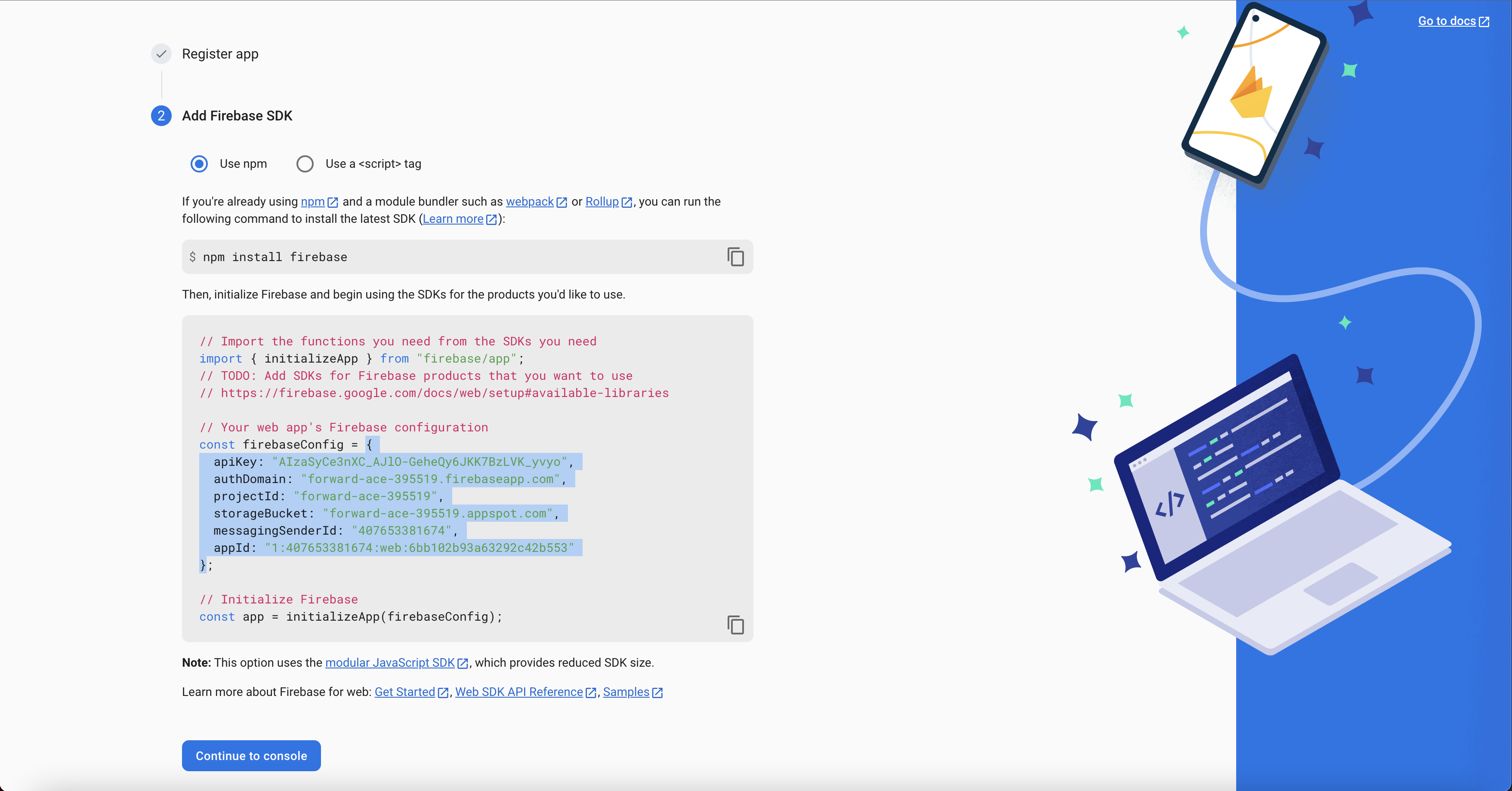Click external-link icon beside modular JavaScript SDK
The width and height of the screenshot is (1512, 791).
pos(463,663)
